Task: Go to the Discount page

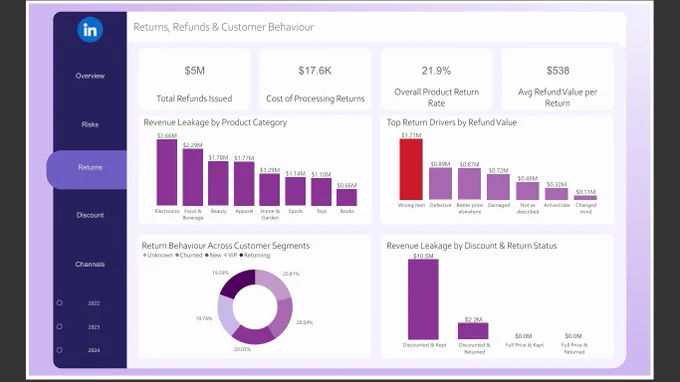Action: [90, 215]
